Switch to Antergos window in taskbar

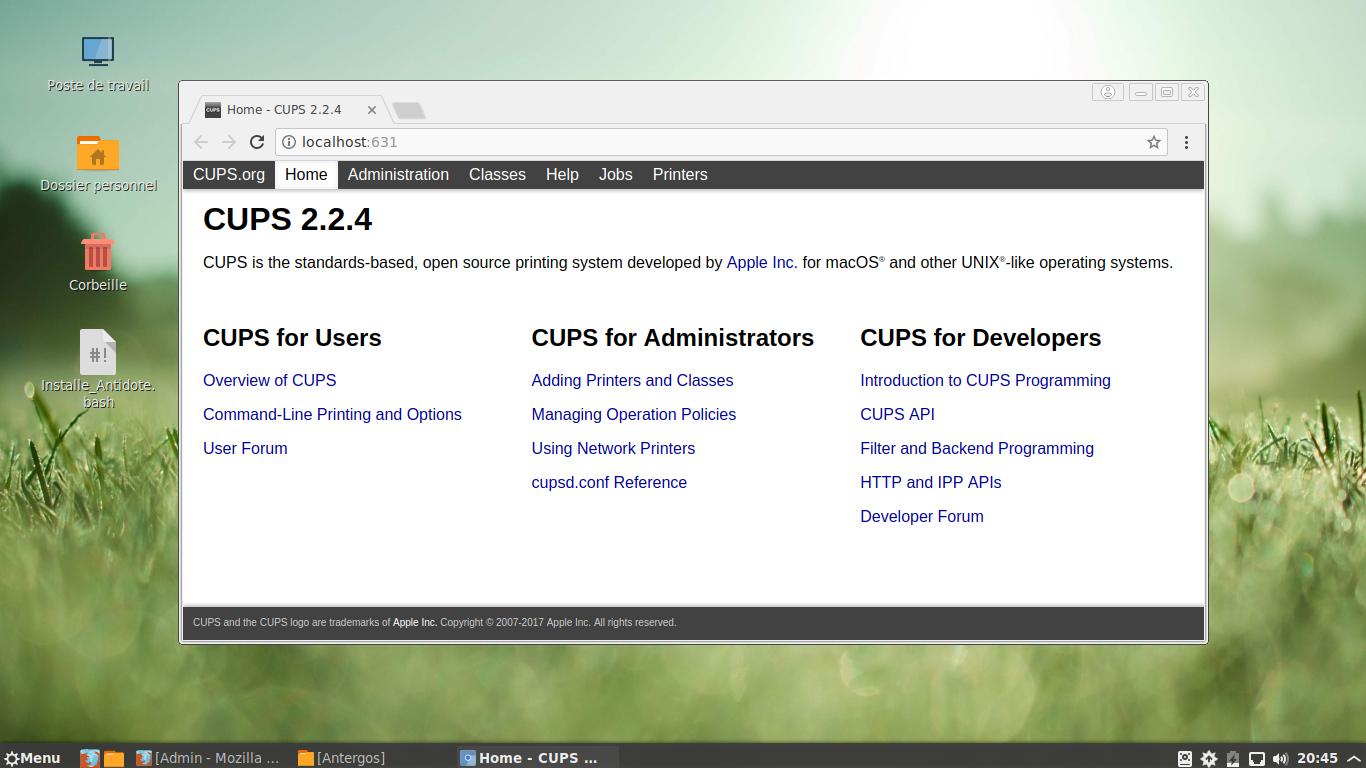pos(342,758)
